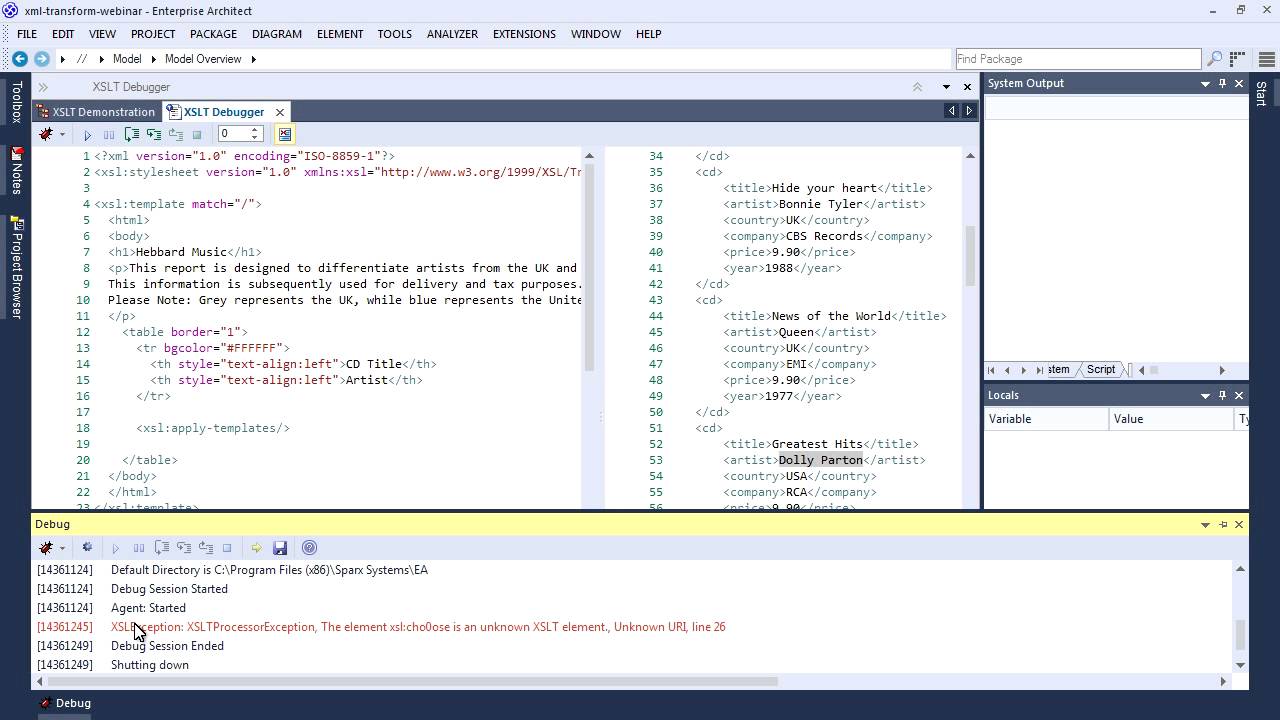The width and height of the screenshot is (1280, 720).
Task: Open document window list dropdown arrow
Action: [946, 87]
